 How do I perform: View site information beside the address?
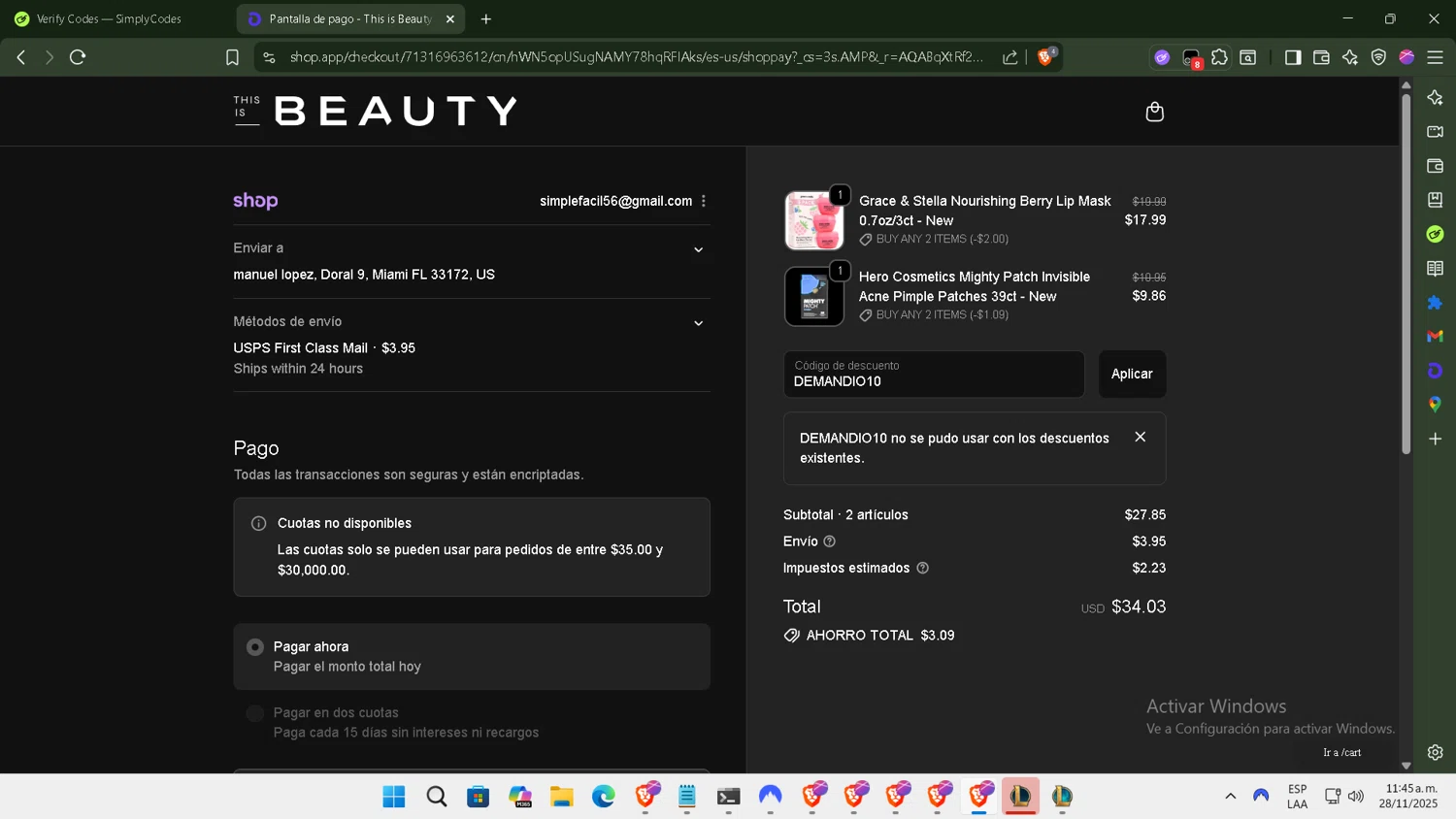pyautogui.click(x=270, y=57)
